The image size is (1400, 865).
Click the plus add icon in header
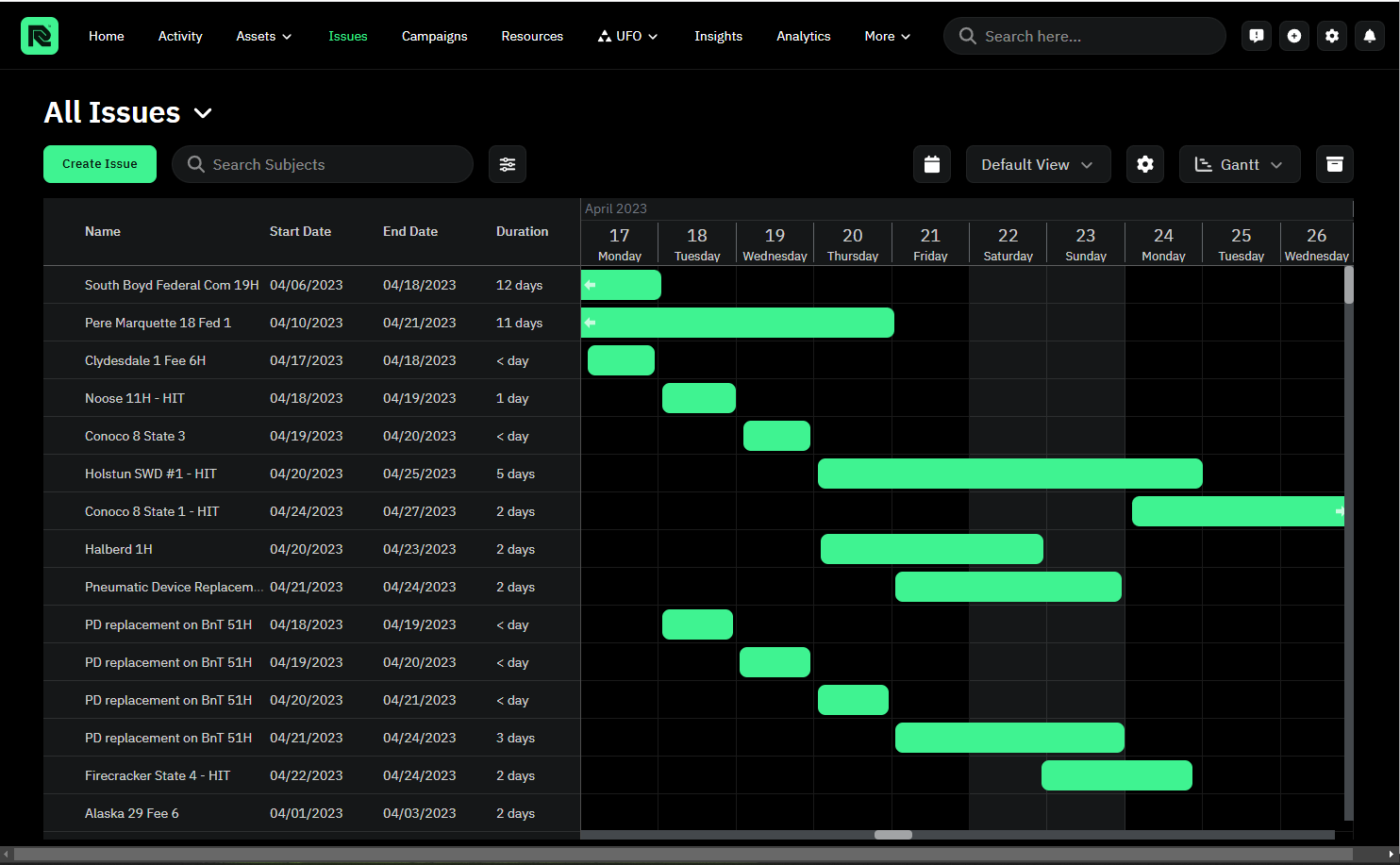point(1294,36)
